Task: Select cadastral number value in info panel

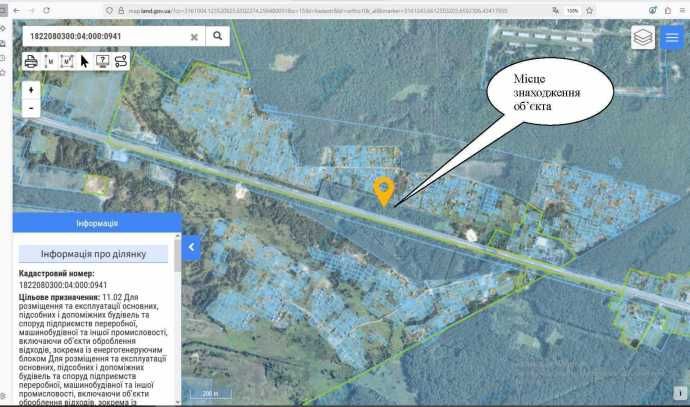Action: coord(63,285)
